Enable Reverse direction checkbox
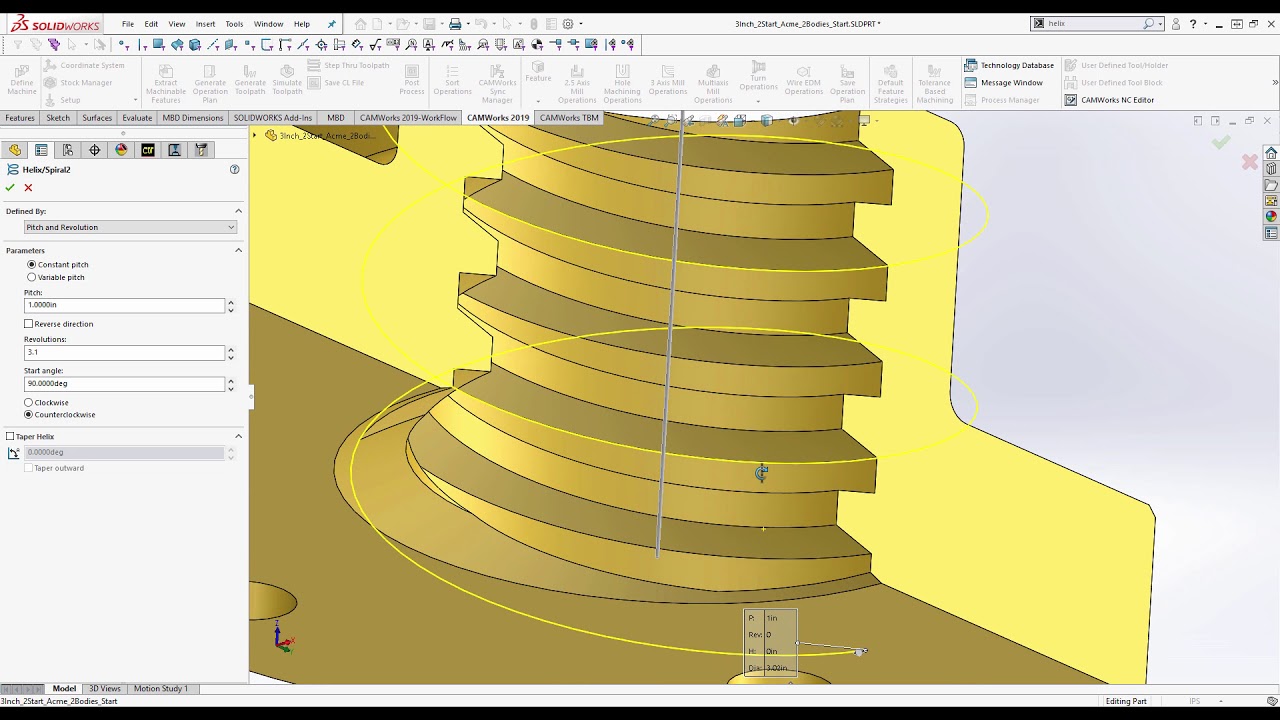 28,324
